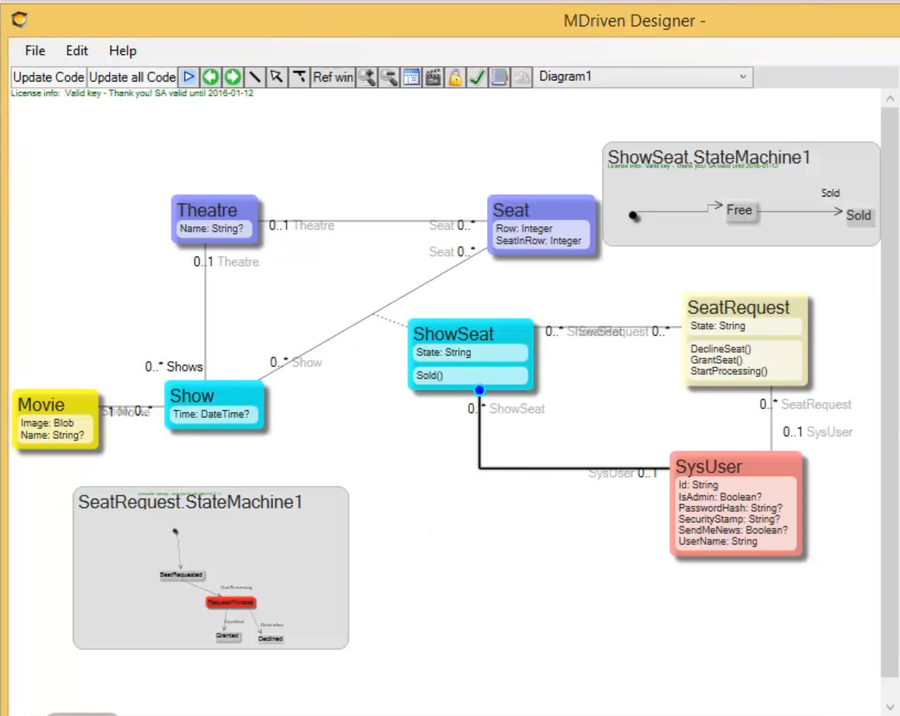This screenshot has width=900, height=716.
Task: Open the Diagram1 dropdown
Action: pyautogui.click(x=742, y=76)
